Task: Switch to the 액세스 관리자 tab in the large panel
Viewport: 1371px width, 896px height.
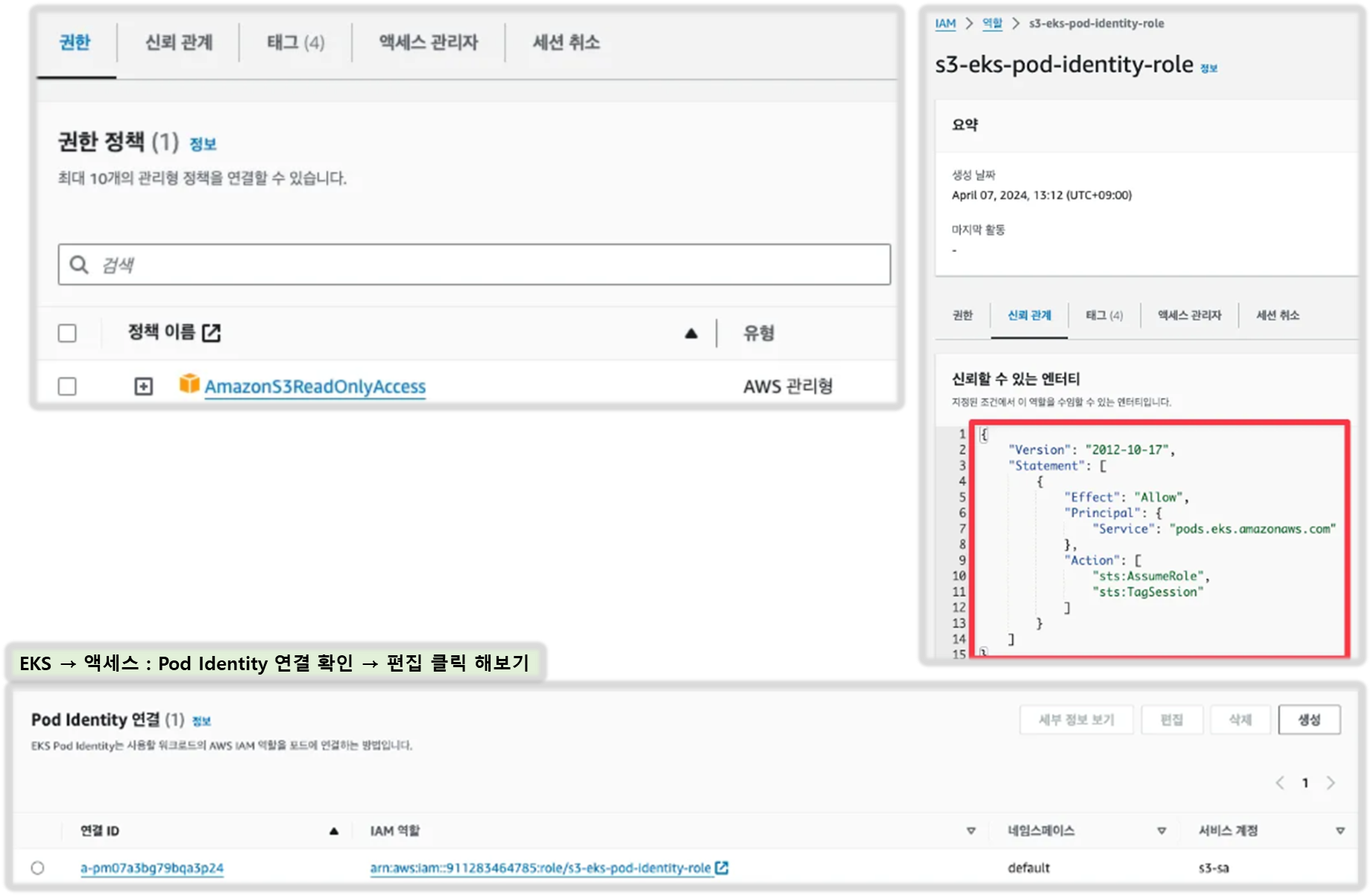Action: point(429,42)
